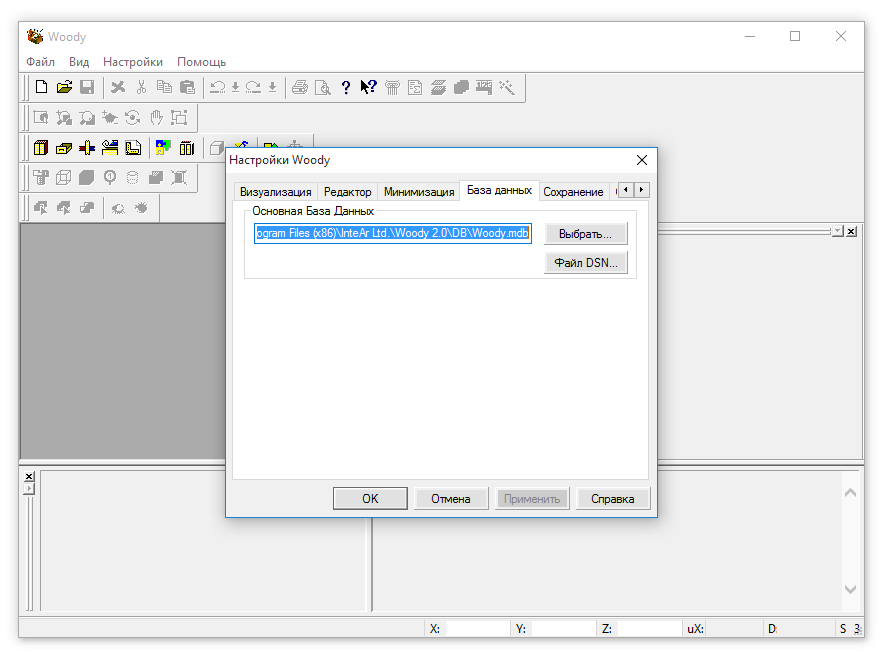Screen dimensions: 885x655
Task: Click the Save floppy disk icon
Action: [87, 87]
